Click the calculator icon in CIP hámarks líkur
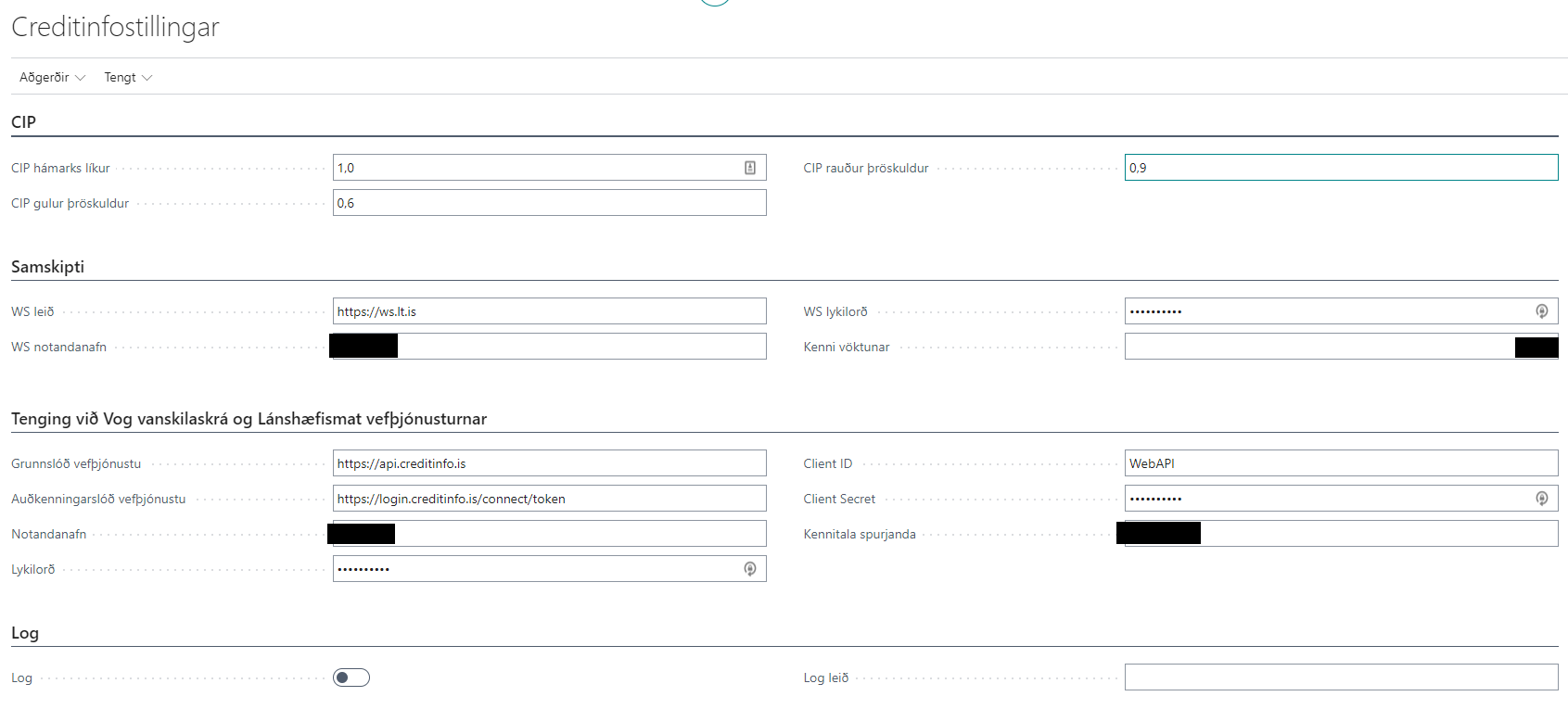1568x709 pixels. [x=749, y=168]
